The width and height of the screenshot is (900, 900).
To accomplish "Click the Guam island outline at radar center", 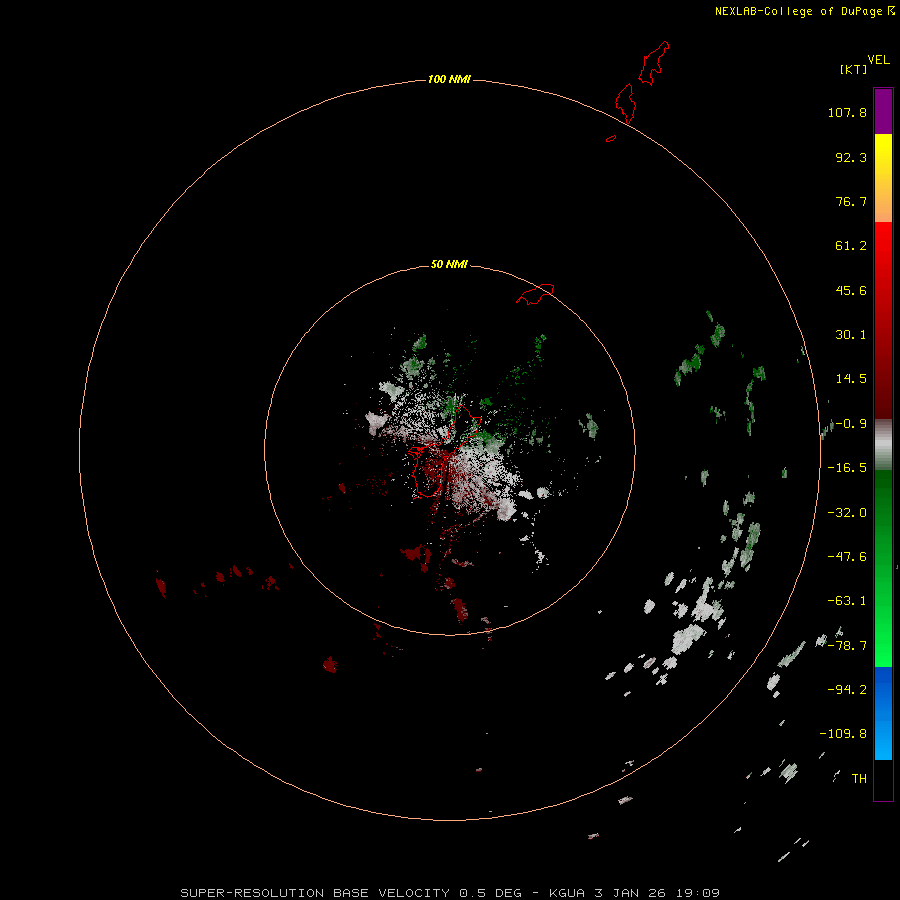I will pyautogui.click(x=445, y=451).
